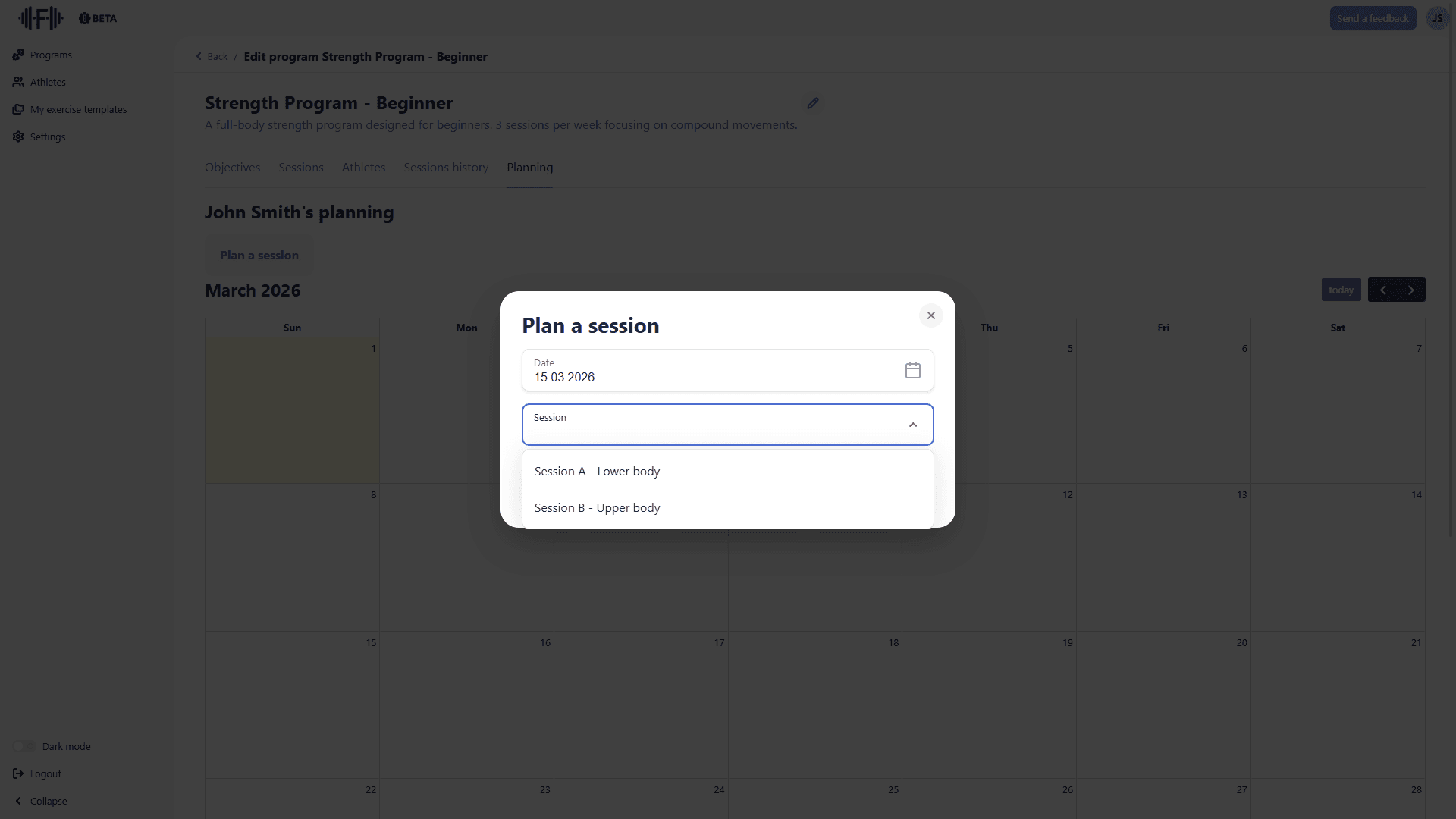Select Session A - Lower body
This screenshot has width=1456, height=819.
tap(597, 471)
